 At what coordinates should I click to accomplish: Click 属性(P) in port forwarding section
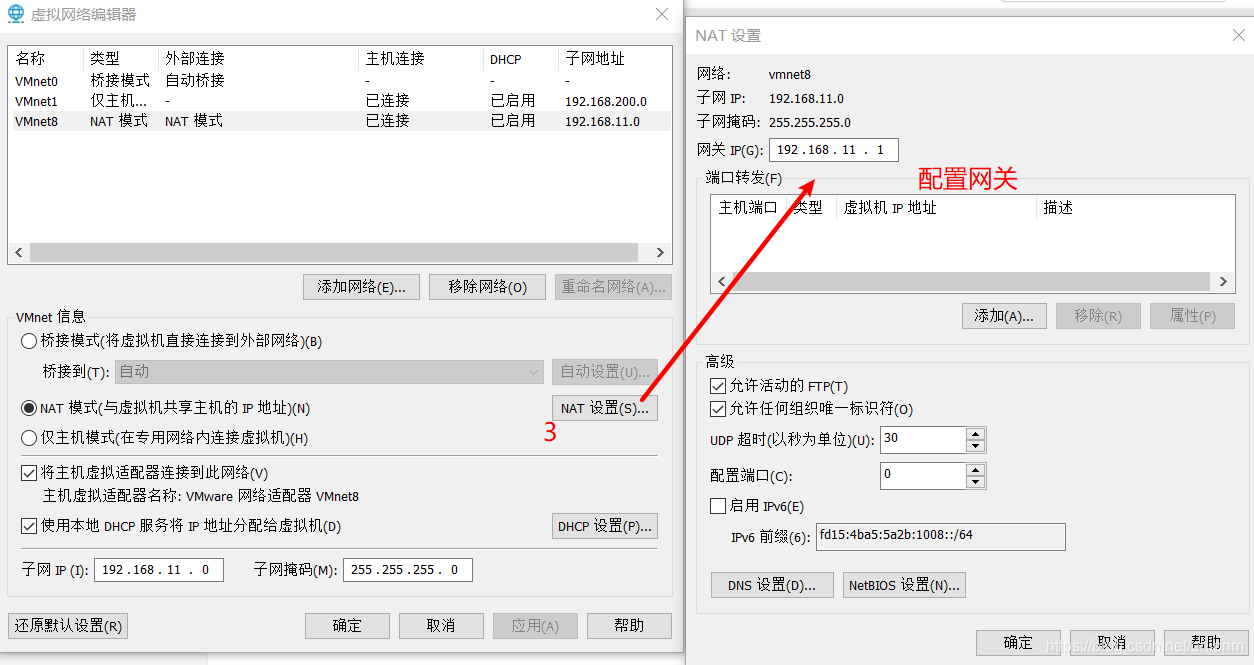coord(1192,316)
